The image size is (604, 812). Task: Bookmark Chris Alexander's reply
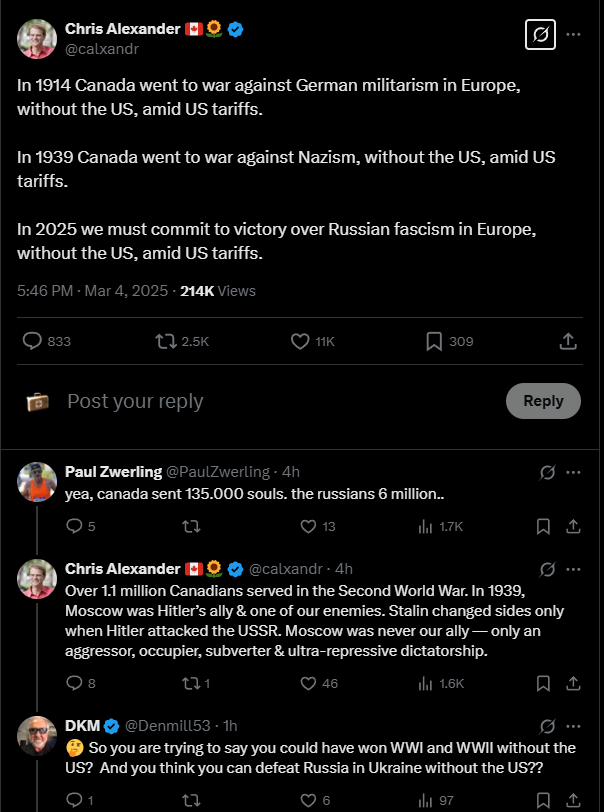tap(543, 684)
